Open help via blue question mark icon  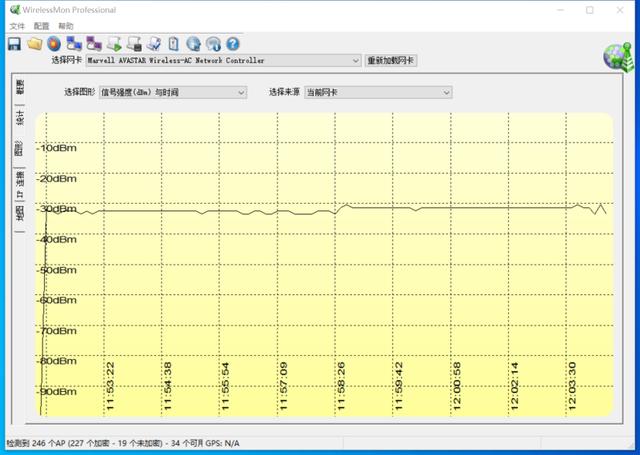tap(232, 44)
